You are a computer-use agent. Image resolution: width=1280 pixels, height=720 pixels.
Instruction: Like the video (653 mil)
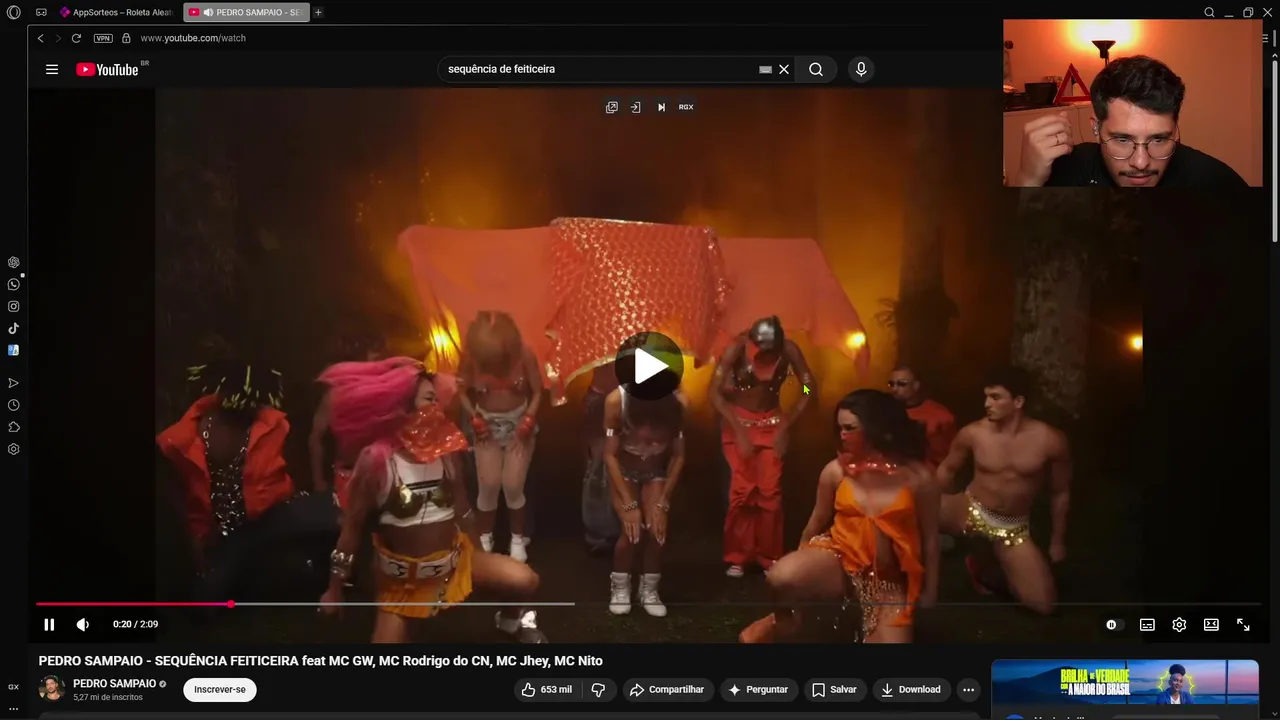coord(546,689)
